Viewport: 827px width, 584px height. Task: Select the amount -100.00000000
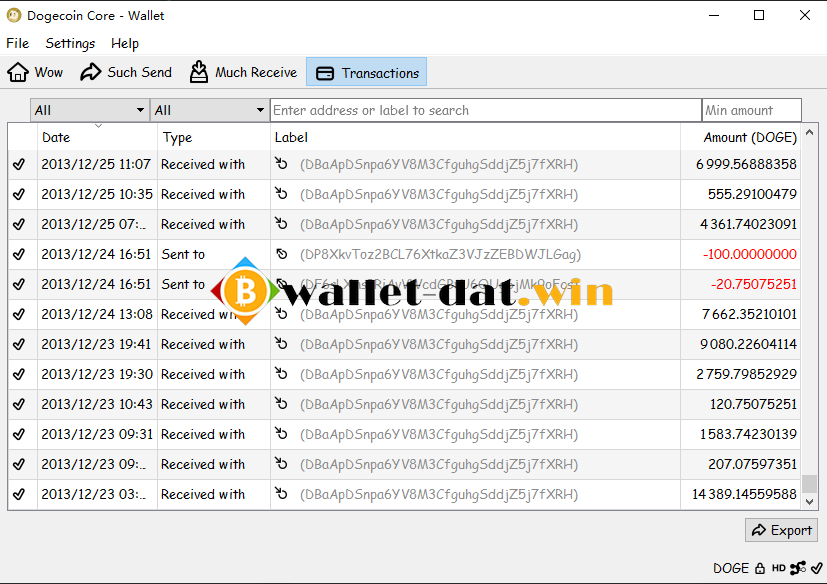click(x=749, y=254)
